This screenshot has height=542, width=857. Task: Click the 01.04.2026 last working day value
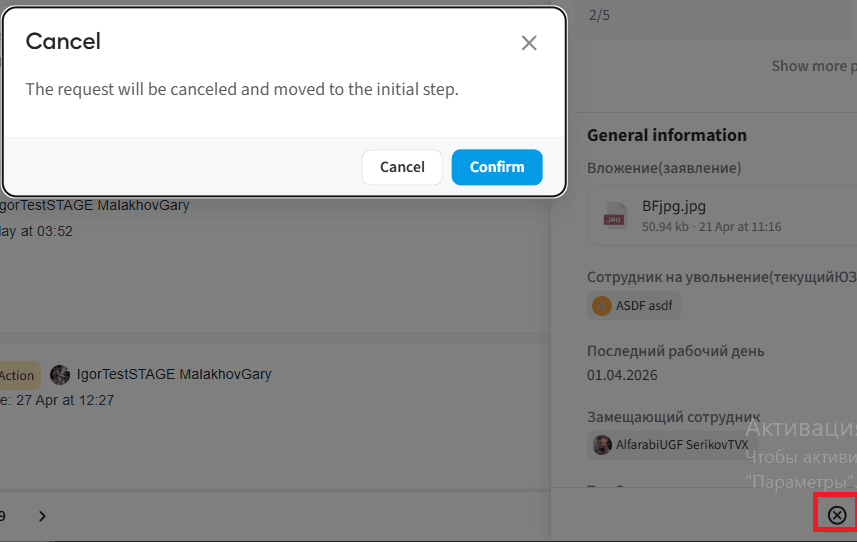coord(622,375)
